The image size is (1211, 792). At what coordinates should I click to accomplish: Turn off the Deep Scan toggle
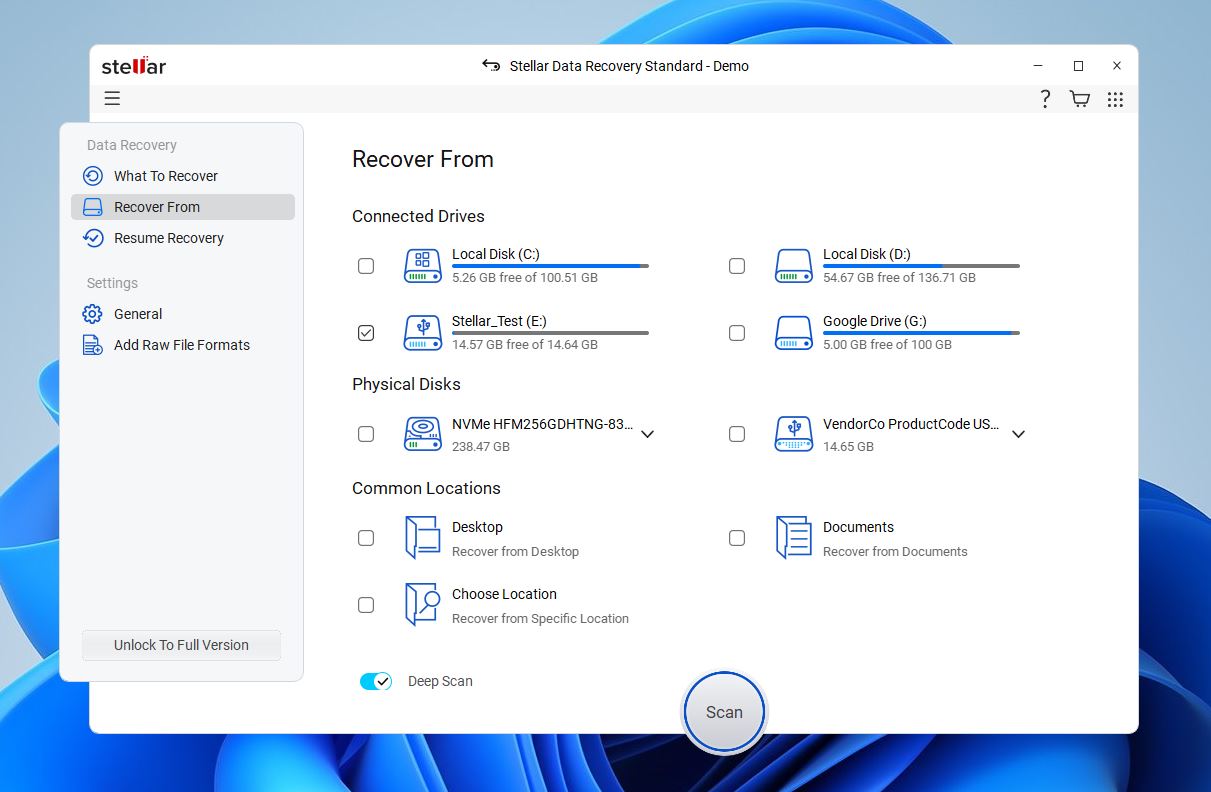pos(376,681)
